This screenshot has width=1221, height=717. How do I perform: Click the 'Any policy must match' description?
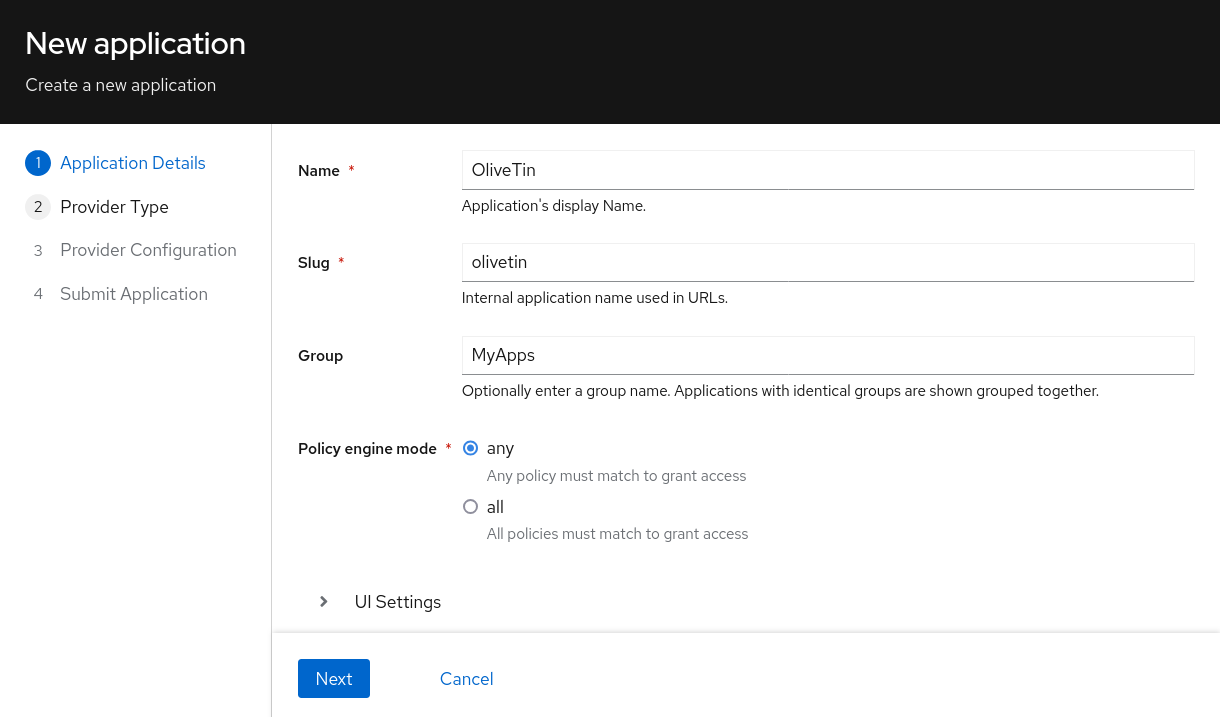coord(616,476)
